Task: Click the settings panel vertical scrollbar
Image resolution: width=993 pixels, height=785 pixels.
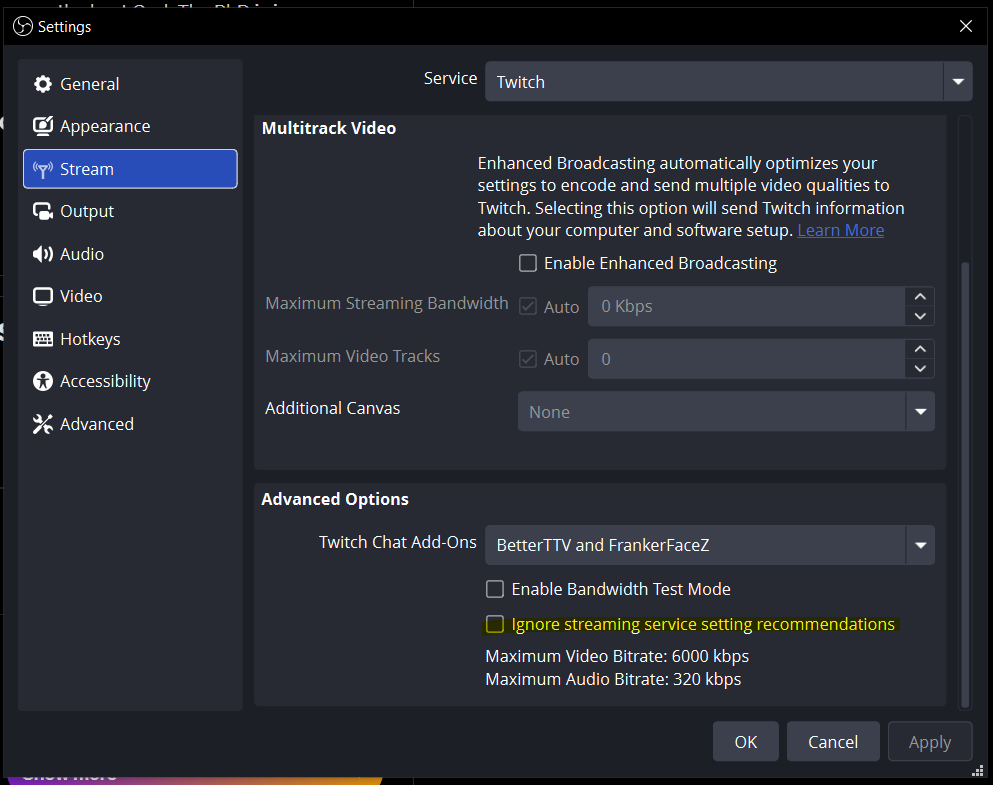Action: coord(965,484)
